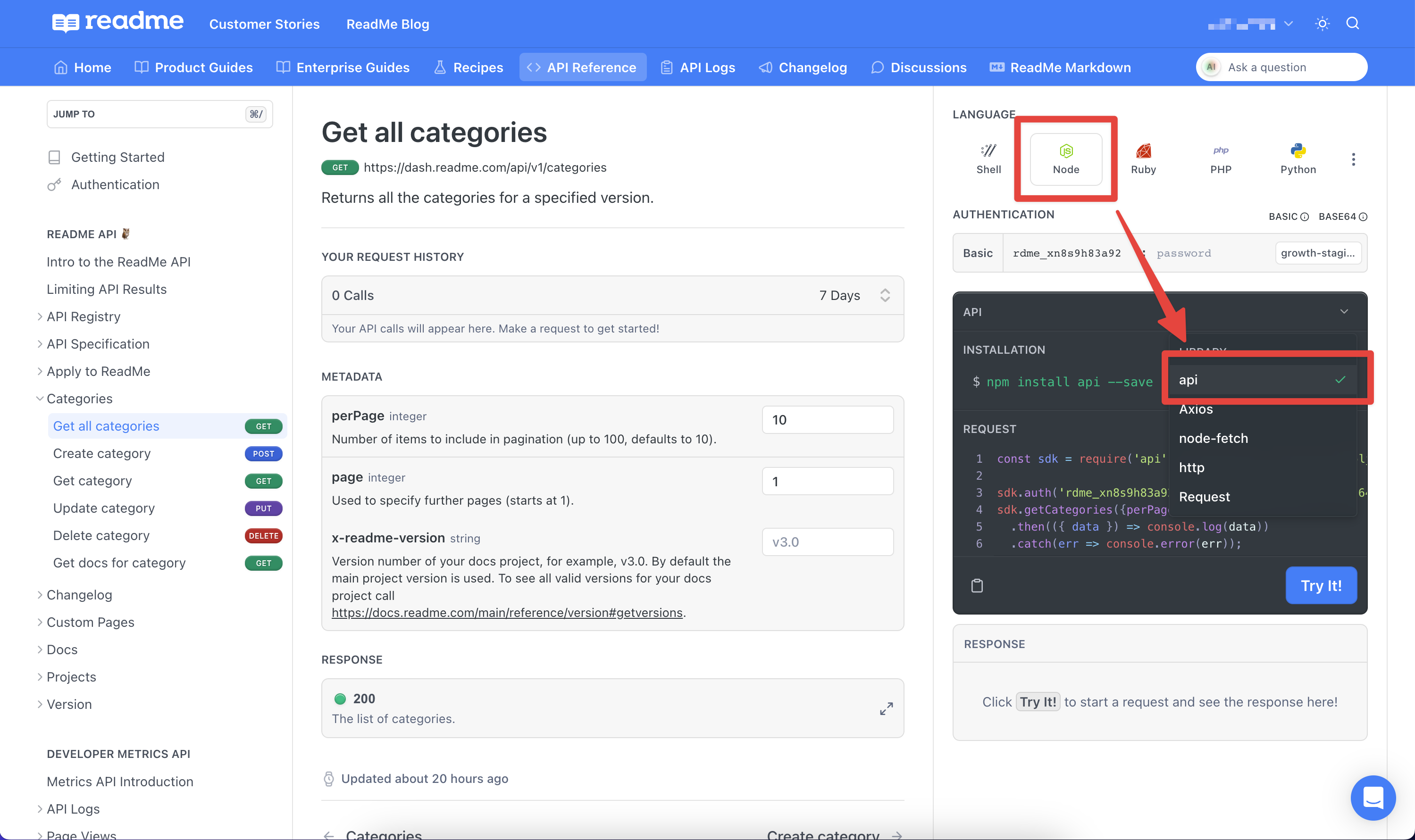Select Node language option

pos(1065,157)
